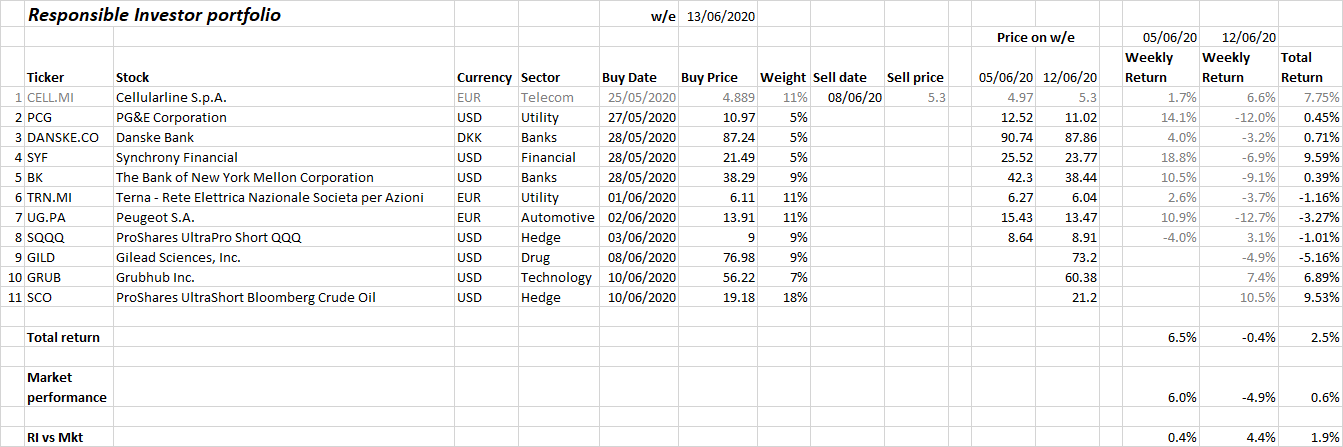Select the 'Buy Price' column header
The image size is (1343, 447).
pyautogui.click(x=709, y=77)
